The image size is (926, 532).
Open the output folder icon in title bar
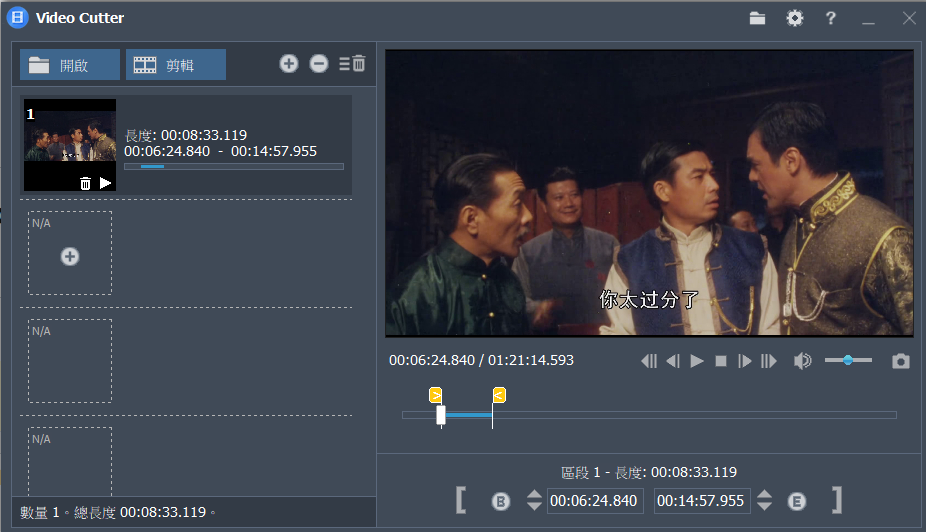(x=757, y=18)
